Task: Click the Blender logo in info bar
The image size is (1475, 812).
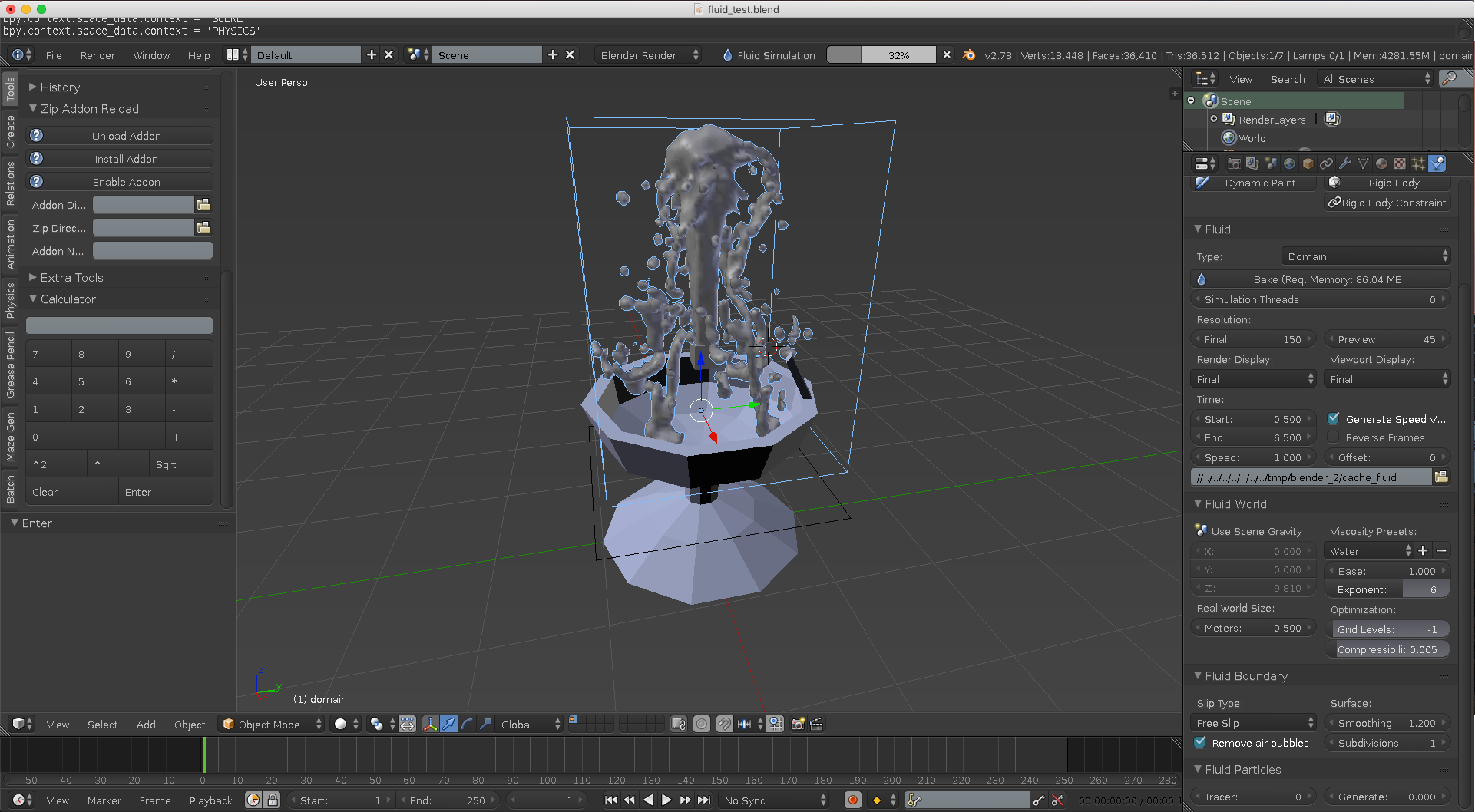Action: [x=968, y=55]
